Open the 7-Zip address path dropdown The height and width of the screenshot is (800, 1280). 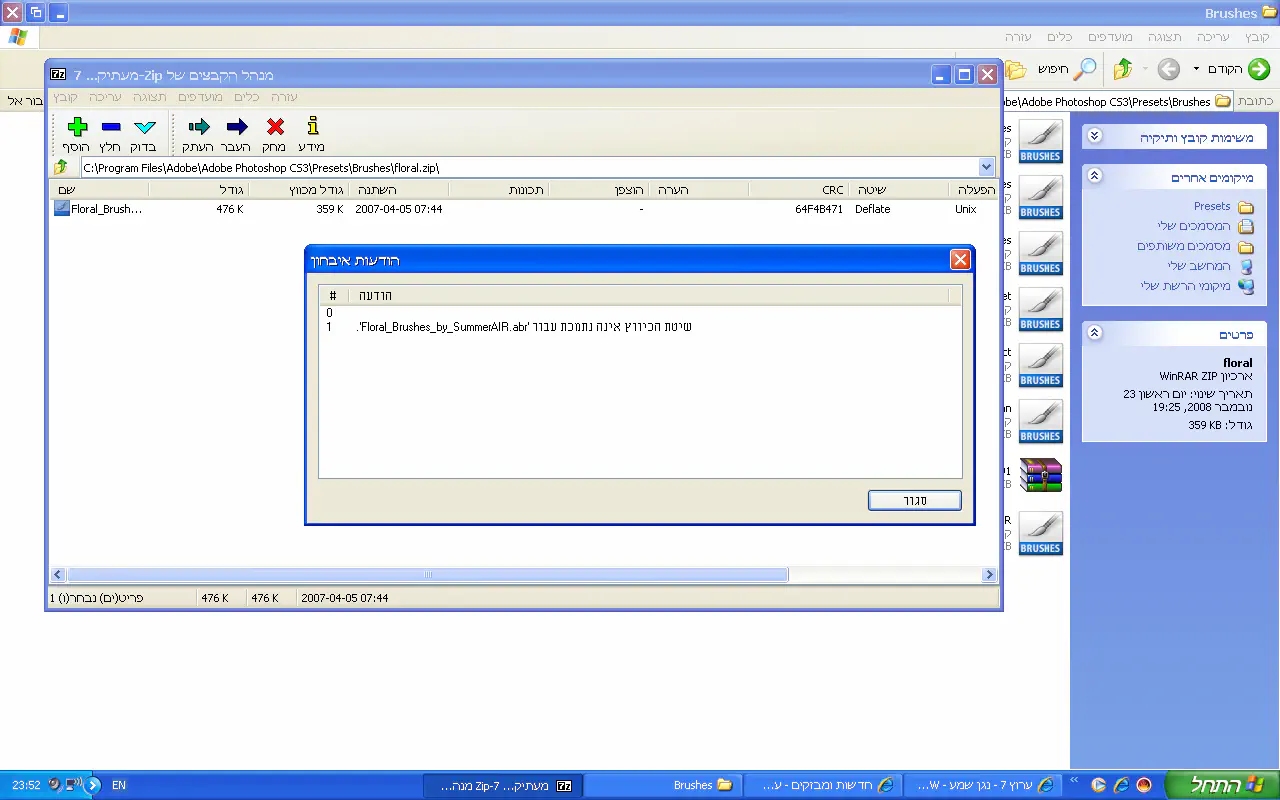[986, 168]
